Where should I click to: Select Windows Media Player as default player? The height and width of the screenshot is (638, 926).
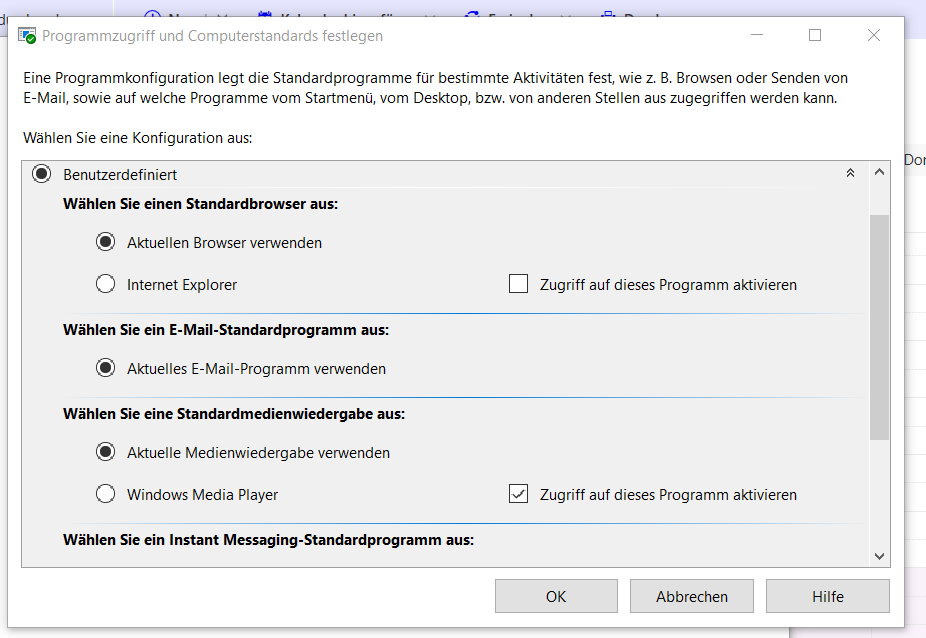click(106, 494)
